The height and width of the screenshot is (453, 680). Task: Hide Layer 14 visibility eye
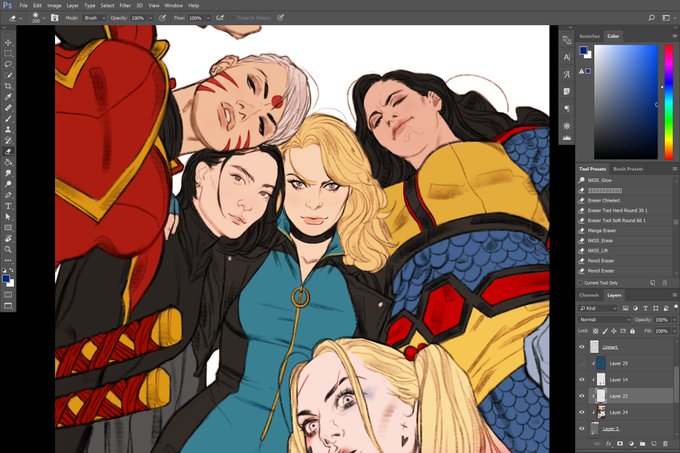(x=582, y=380)
